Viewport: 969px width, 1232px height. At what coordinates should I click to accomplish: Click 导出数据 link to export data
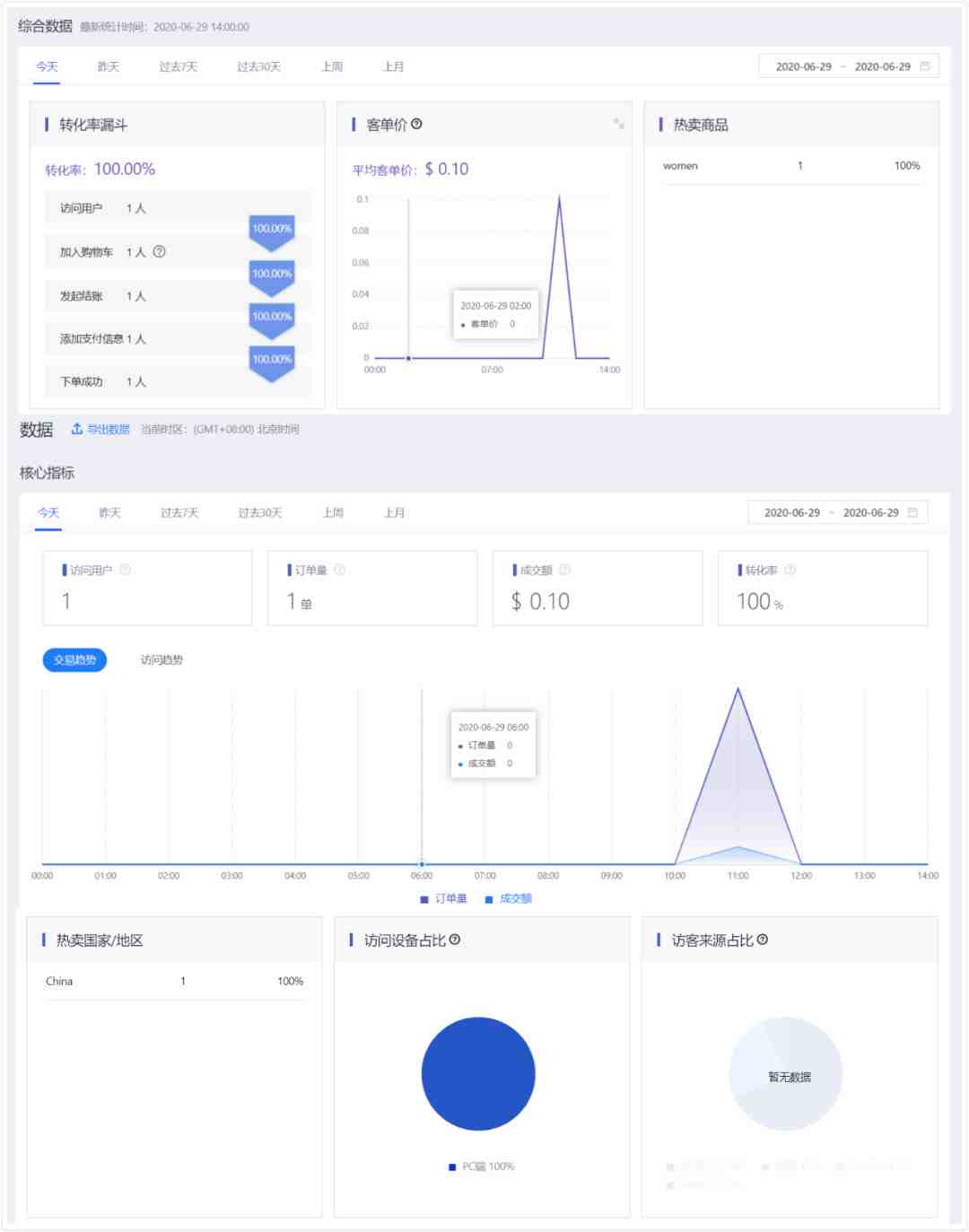[x=109, y=429]
